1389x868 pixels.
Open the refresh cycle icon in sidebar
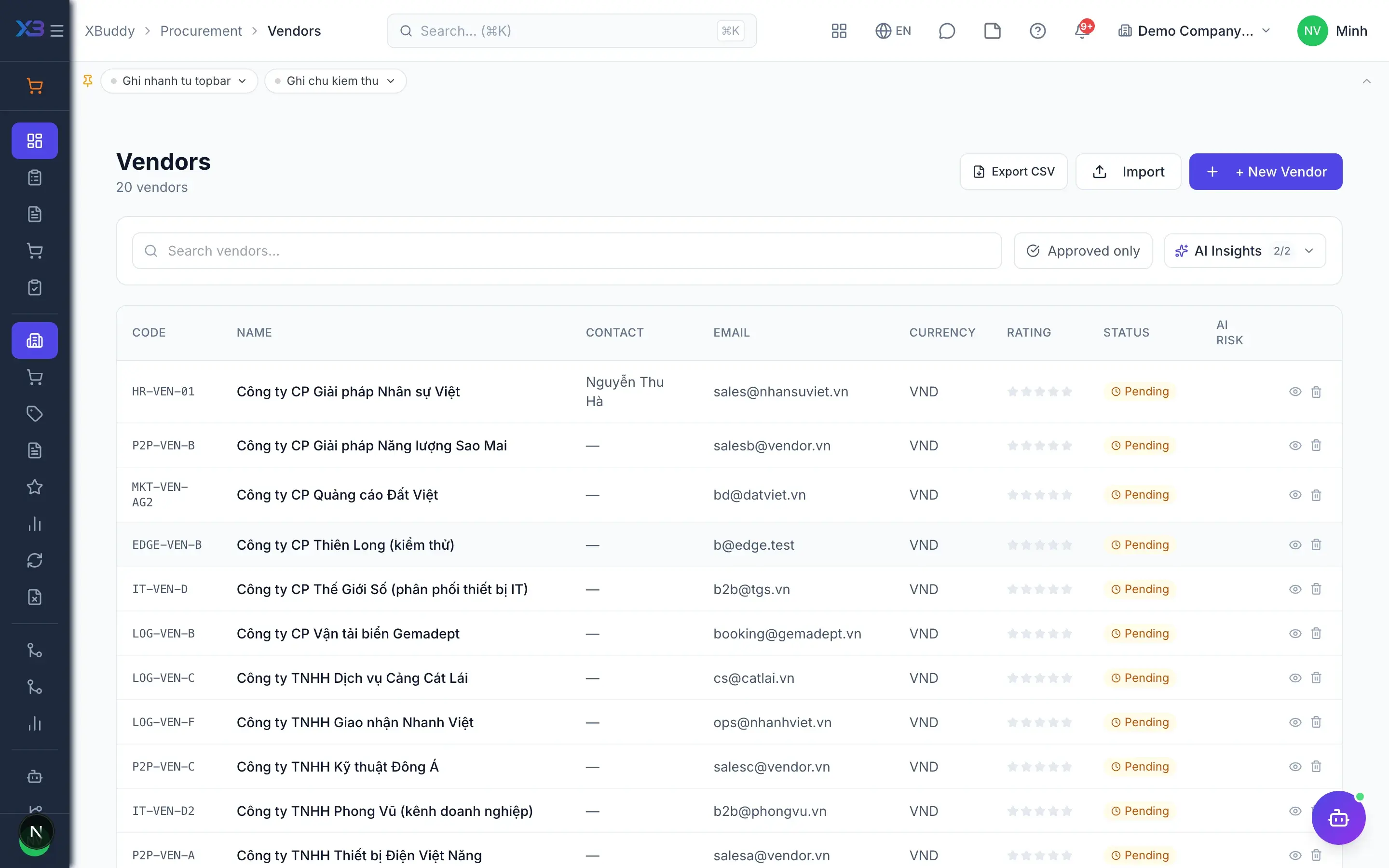pyautogui.click(x=34, y=560)
